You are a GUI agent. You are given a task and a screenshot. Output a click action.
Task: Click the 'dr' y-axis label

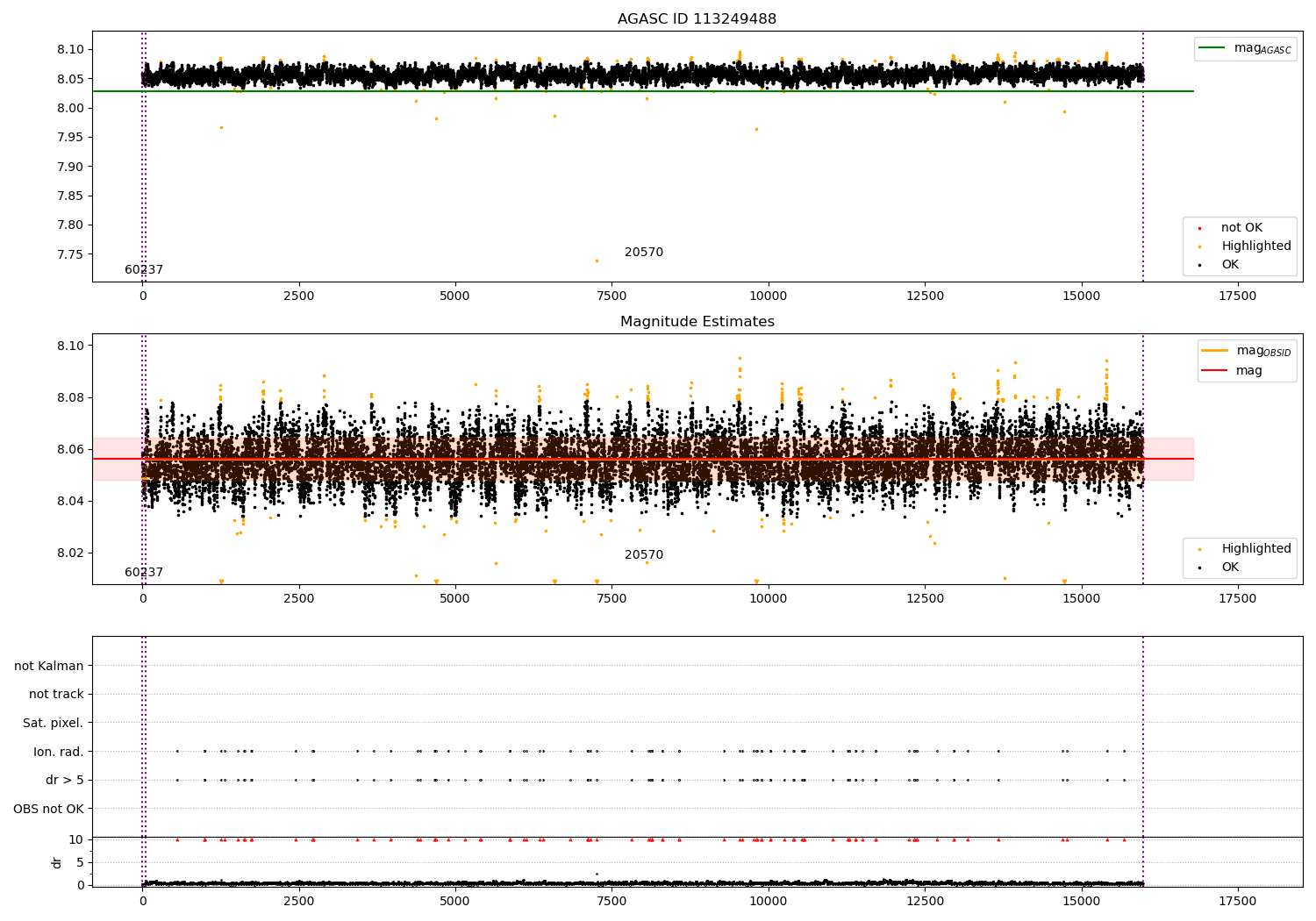57,862
